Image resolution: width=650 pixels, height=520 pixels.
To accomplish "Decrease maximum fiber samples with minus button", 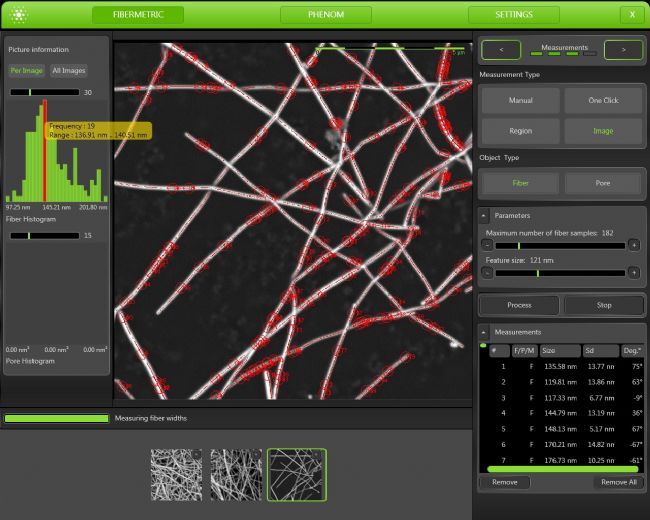I will click(x=486, y=245).
